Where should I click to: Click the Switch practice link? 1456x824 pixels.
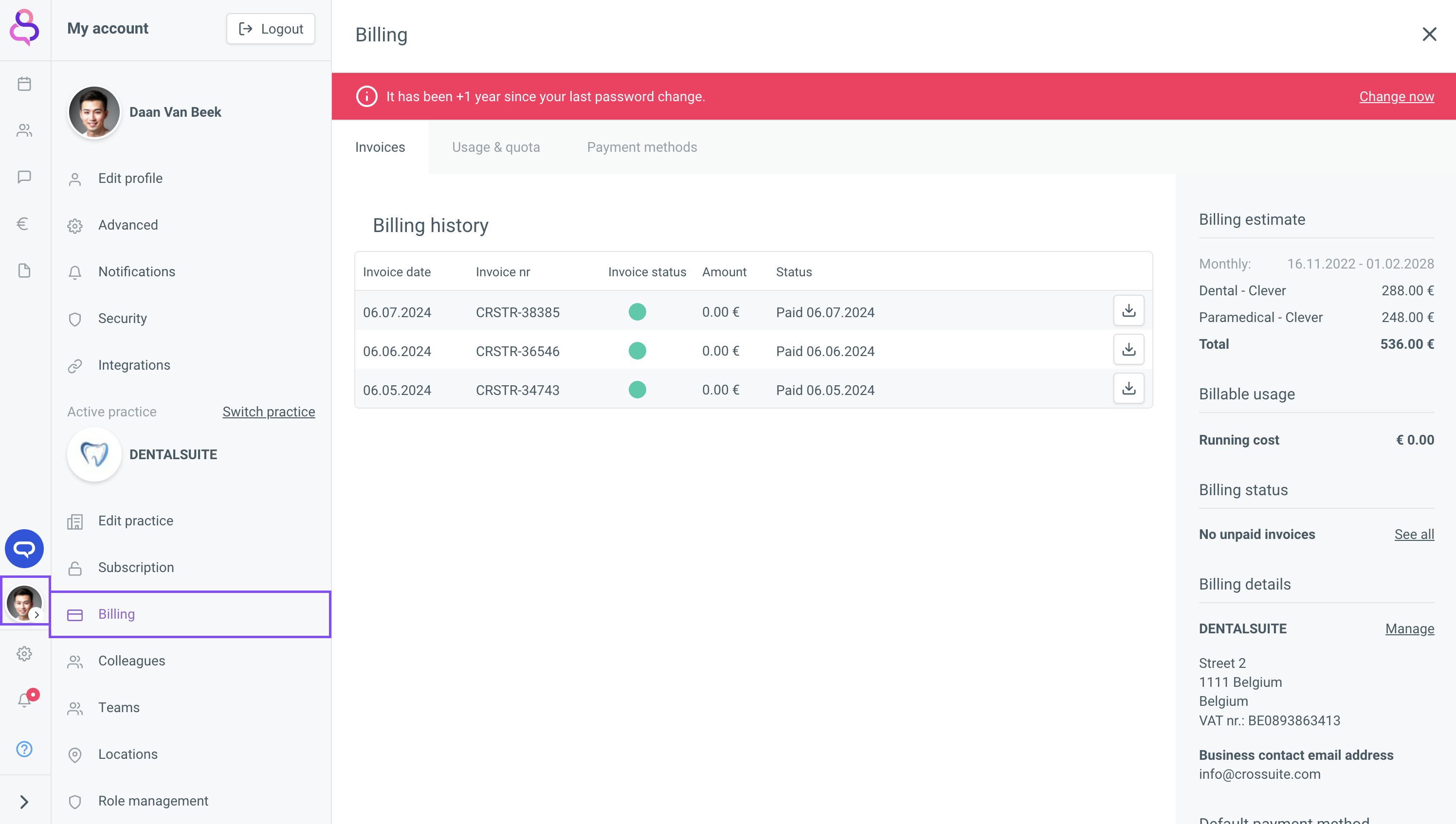click(268, 412)
